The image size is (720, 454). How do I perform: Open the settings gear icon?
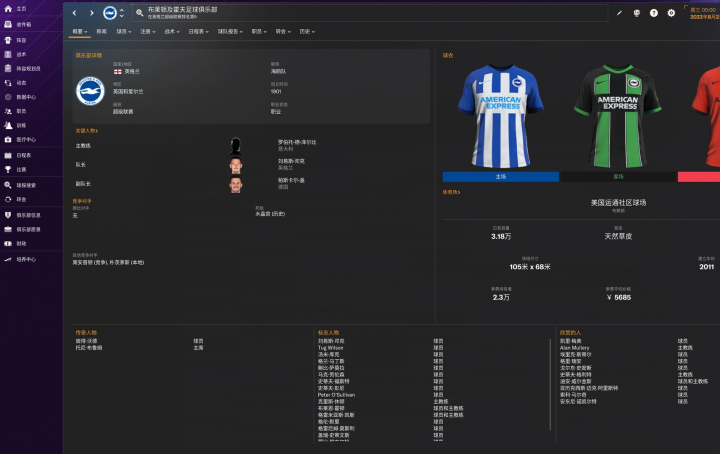[671, 13]
